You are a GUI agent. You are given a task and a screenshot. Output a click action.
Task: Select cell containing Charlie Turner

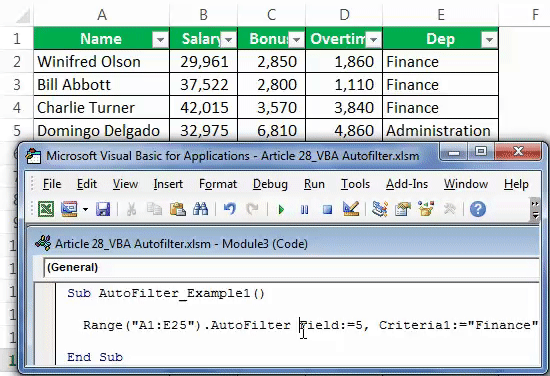pos(102,107)
